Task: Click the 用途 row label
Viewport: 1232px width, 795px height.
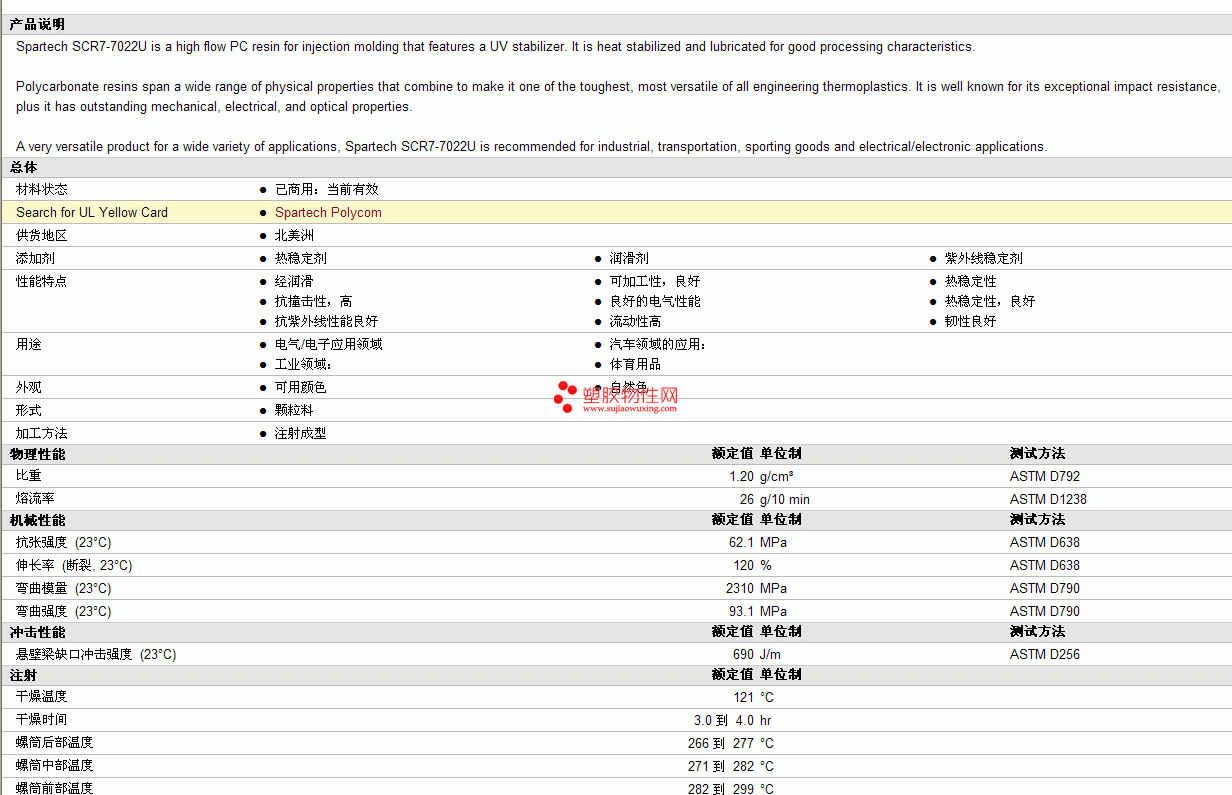Action: point(29,344)
